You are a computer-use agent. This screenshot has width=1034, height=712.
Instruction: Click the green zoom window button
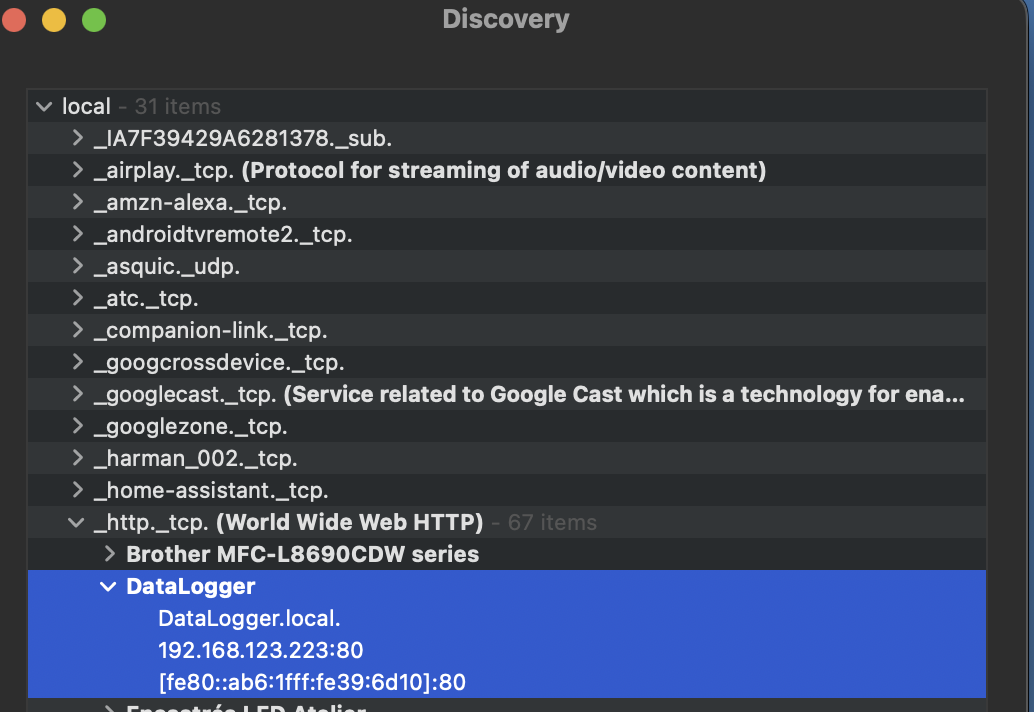pyautogui.click(x=93, y=20)
